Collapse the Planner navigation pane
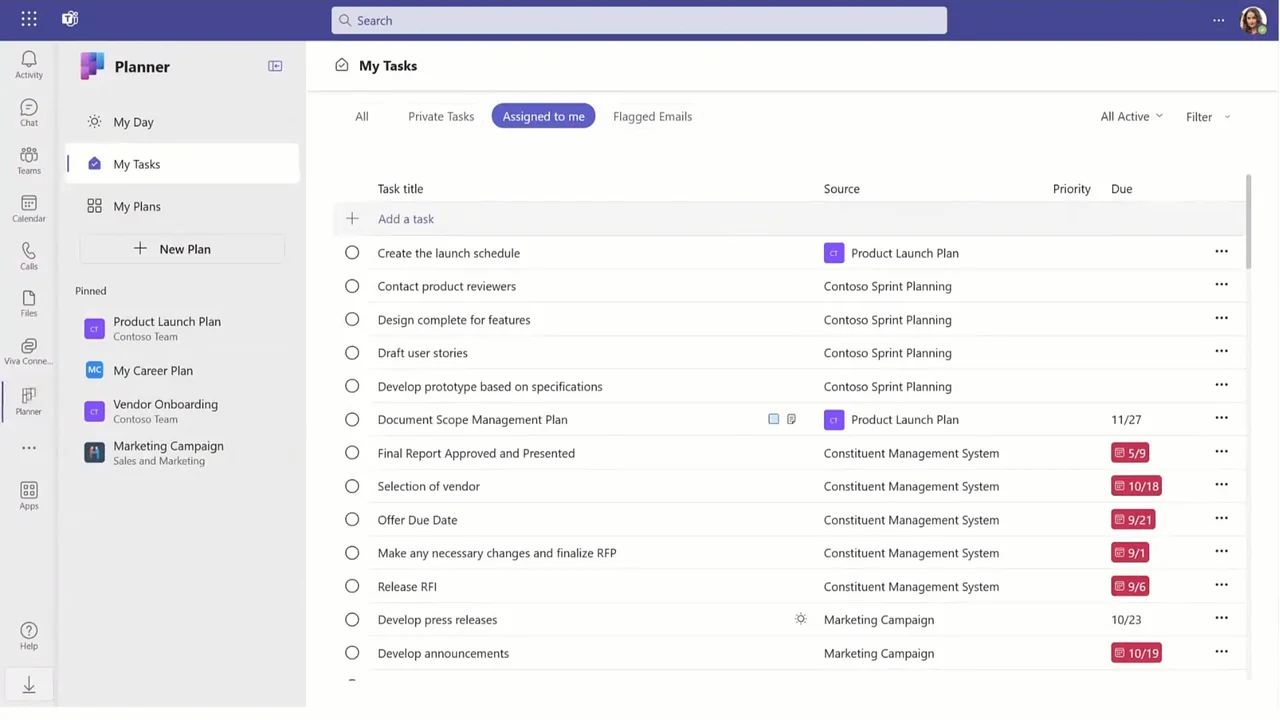This screenshot has height=720, width=1280. point(275,66)
